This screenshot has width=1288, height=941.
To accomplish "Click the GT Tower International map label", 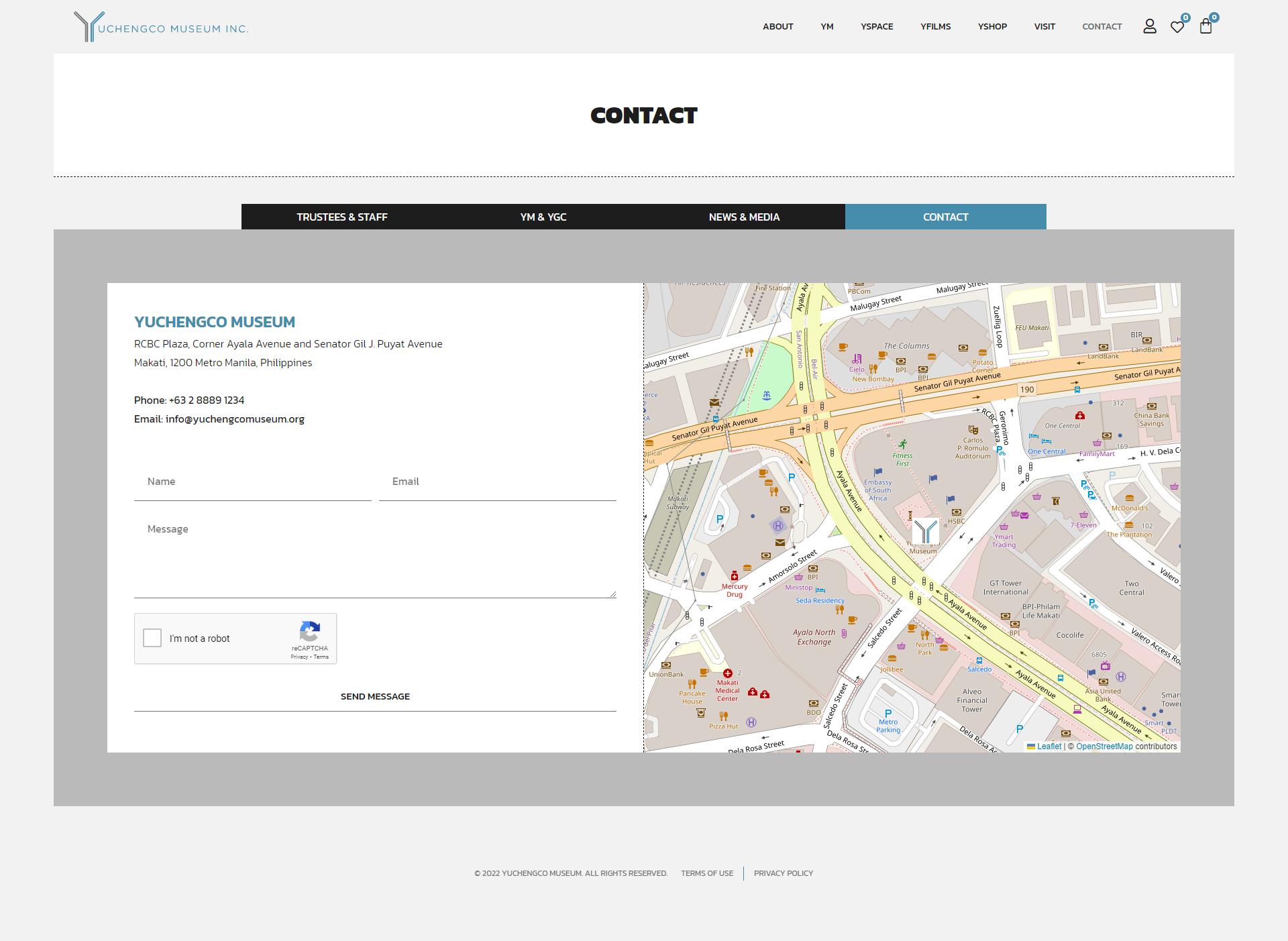I will click(x=1006, y=588).
